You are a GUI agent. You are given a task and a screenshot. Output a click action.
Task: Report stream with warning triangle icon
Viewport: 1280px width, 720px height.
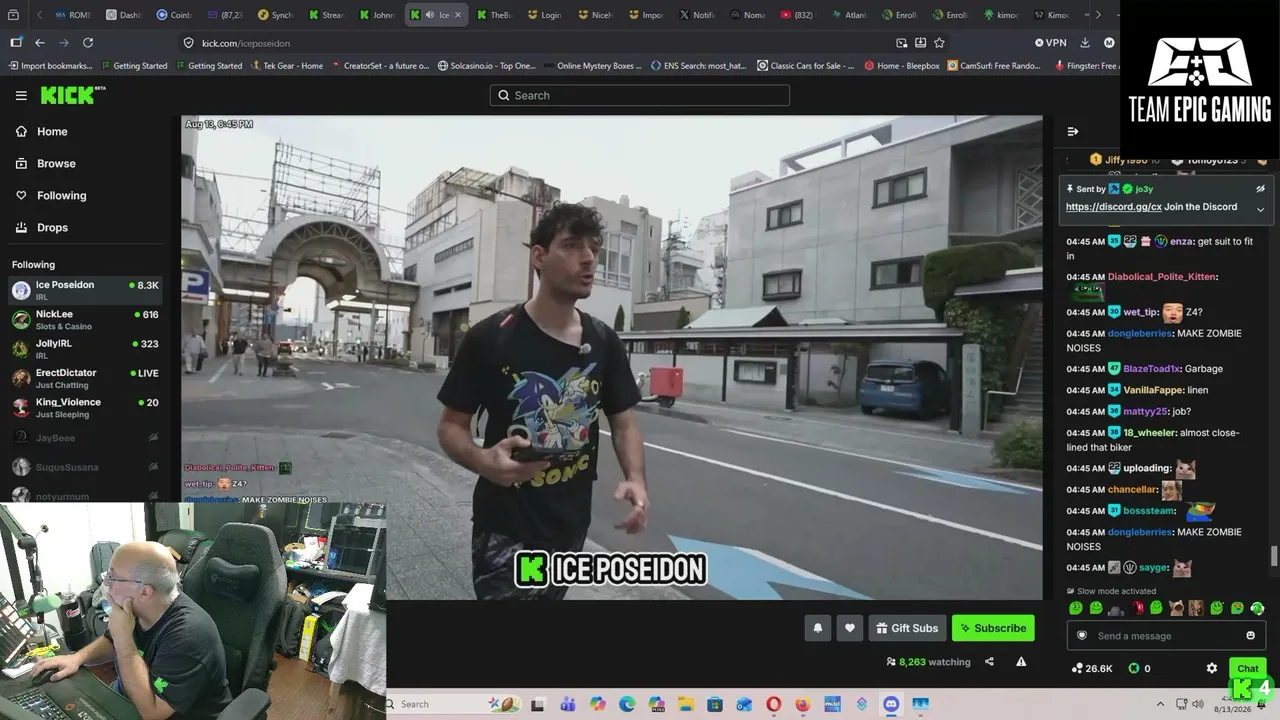point(1021,662)
